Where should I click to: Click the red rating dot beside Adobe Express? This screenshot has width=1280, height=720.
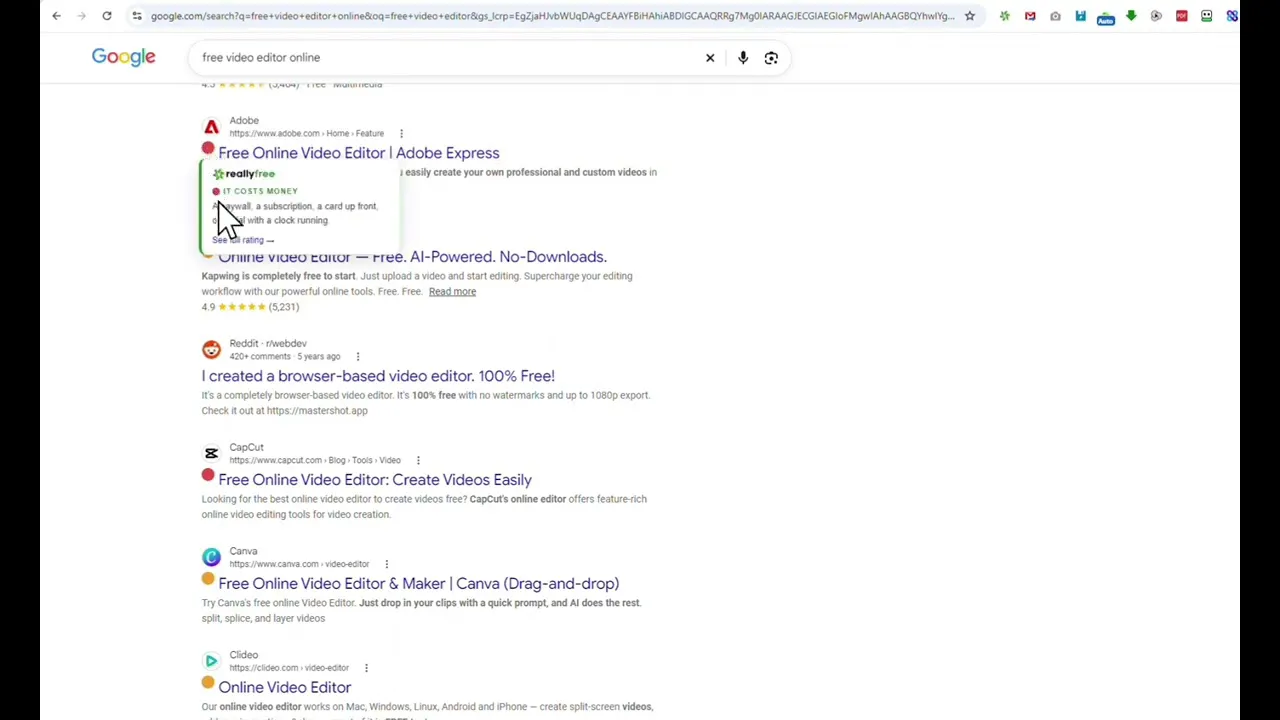[x=208, y=149]
